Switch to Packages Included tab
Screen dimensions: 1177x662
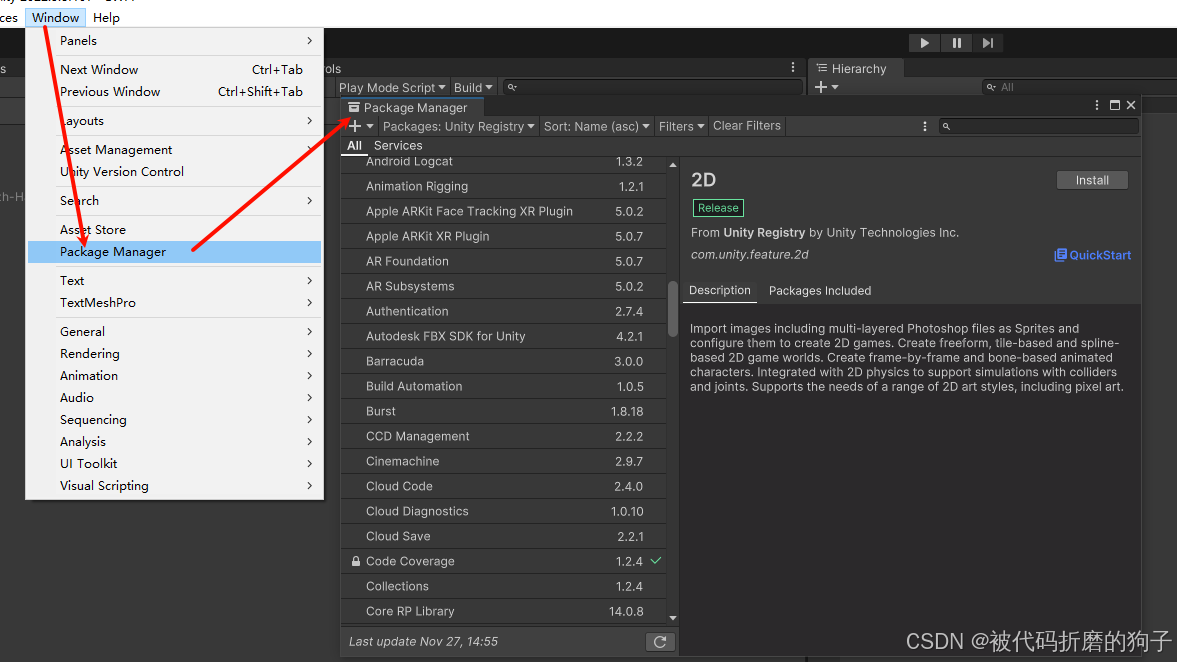820,290
